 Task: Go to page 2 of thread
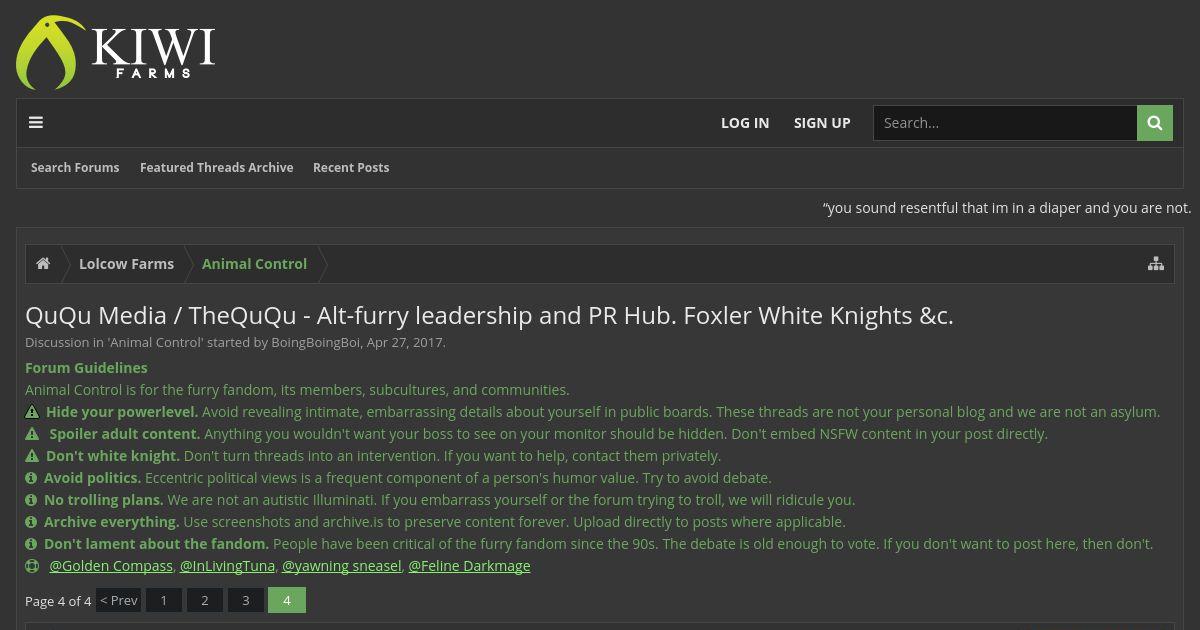(205, 600)
